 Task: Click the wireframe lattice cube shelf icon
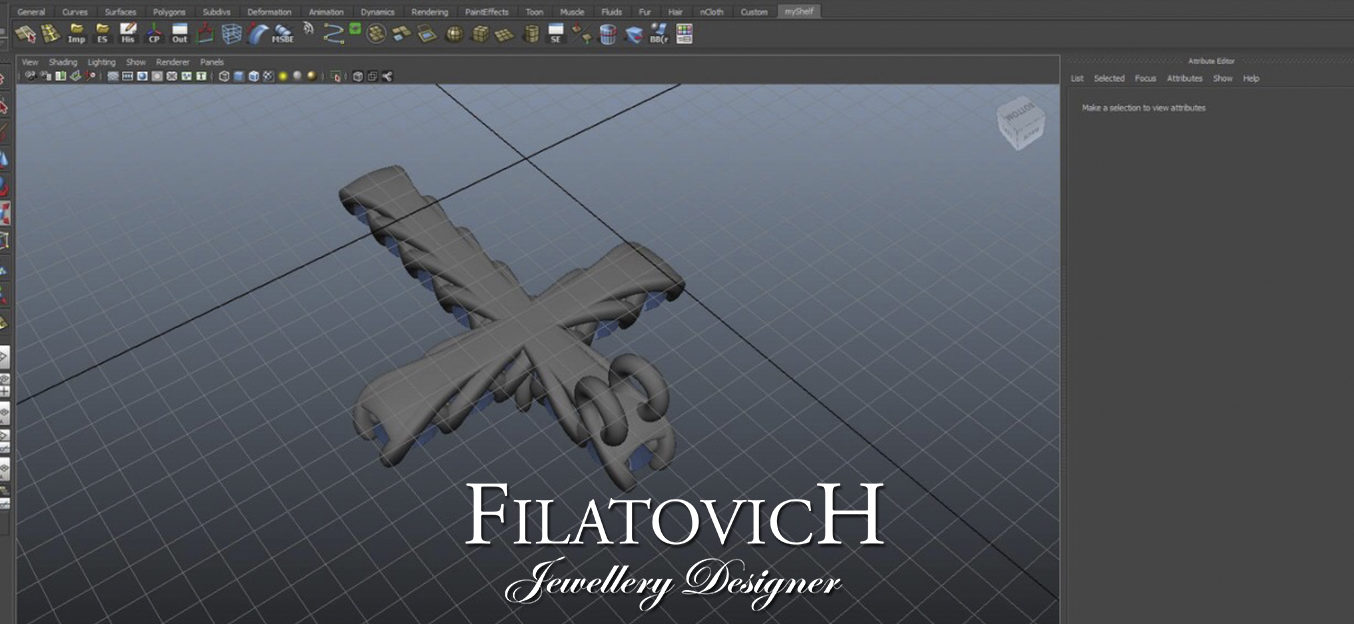231,34
